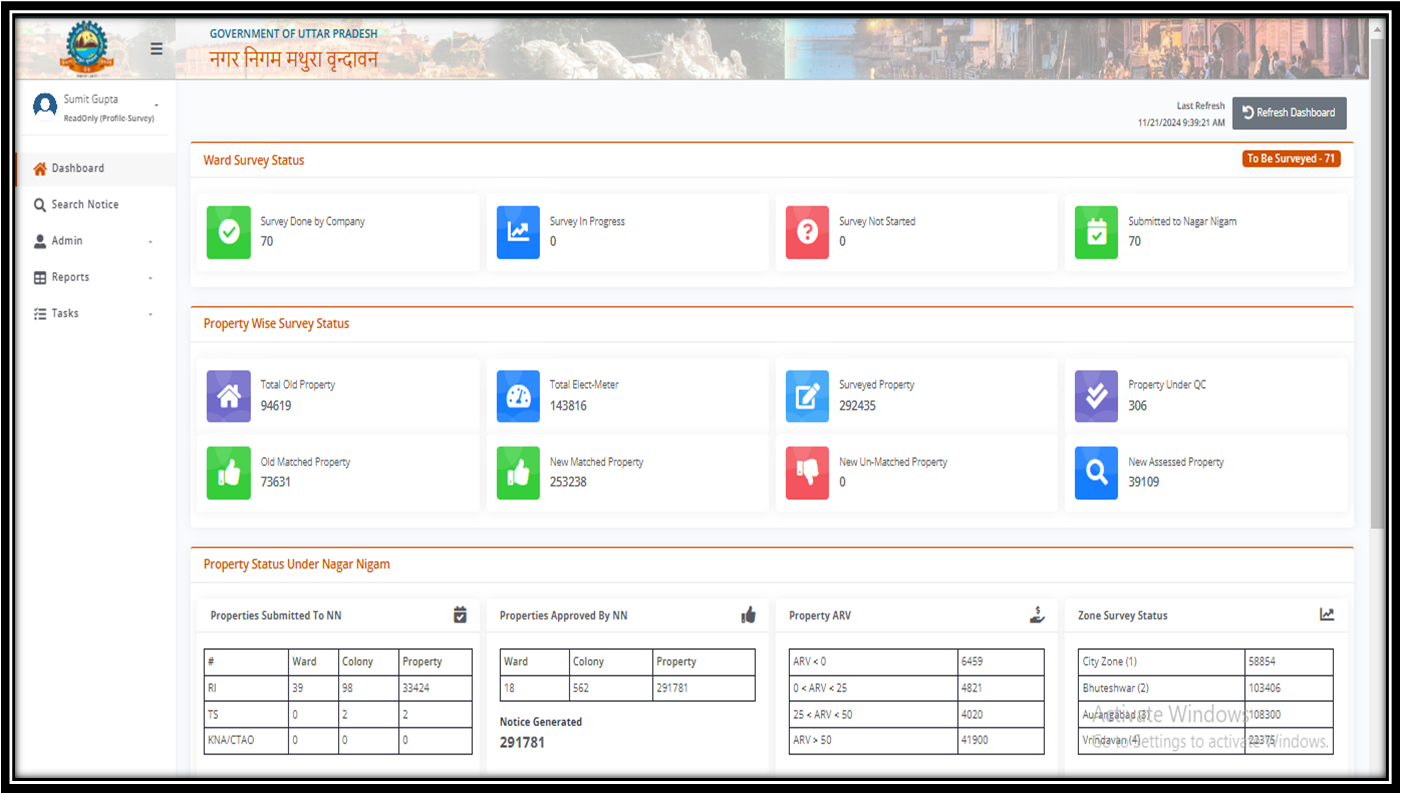This screenshot has width=1401, height=794.
Task: Expand the Reports sidebar menu
Action: point(95,277)
